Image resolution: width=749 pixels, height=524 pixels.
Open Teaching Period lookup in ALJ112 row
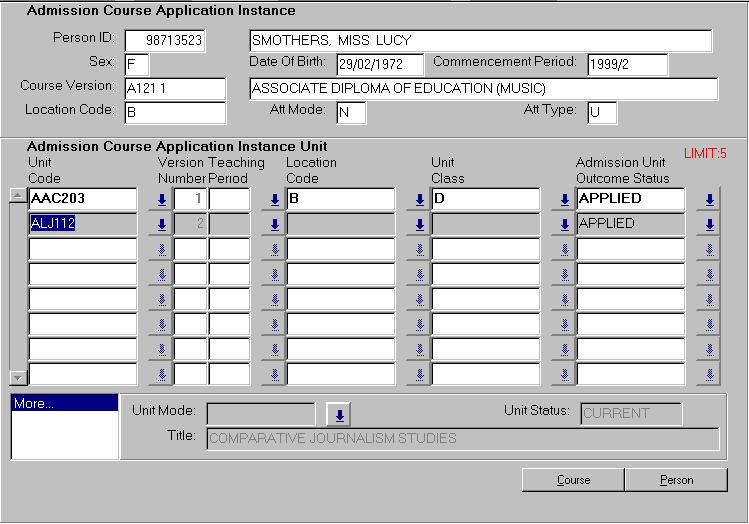click(274, 224)
